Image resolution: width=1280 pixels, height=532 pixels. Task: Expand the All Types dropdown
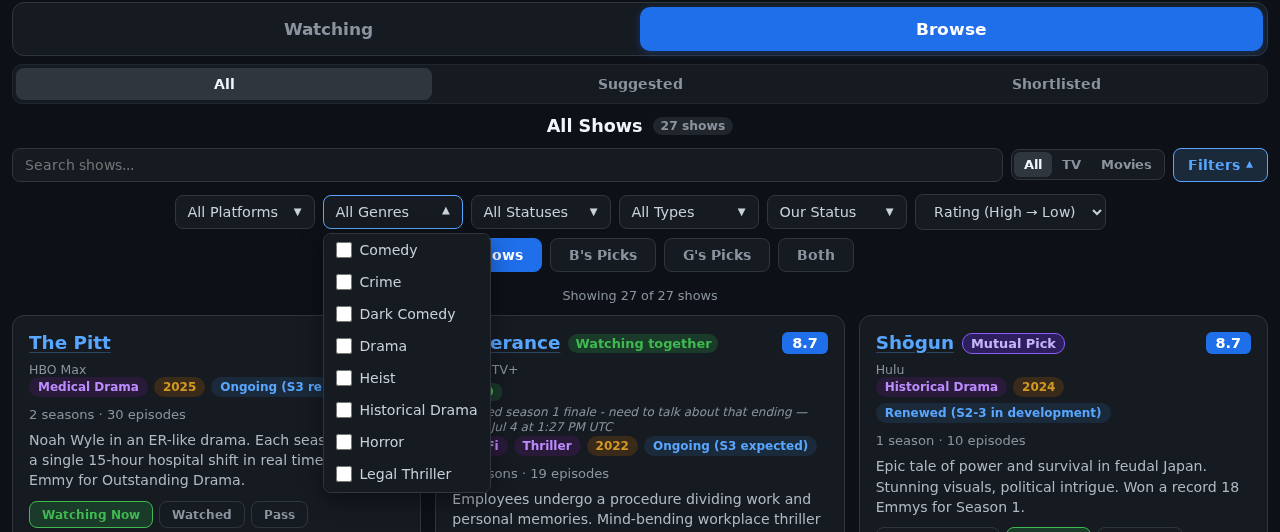pos(689,212)
